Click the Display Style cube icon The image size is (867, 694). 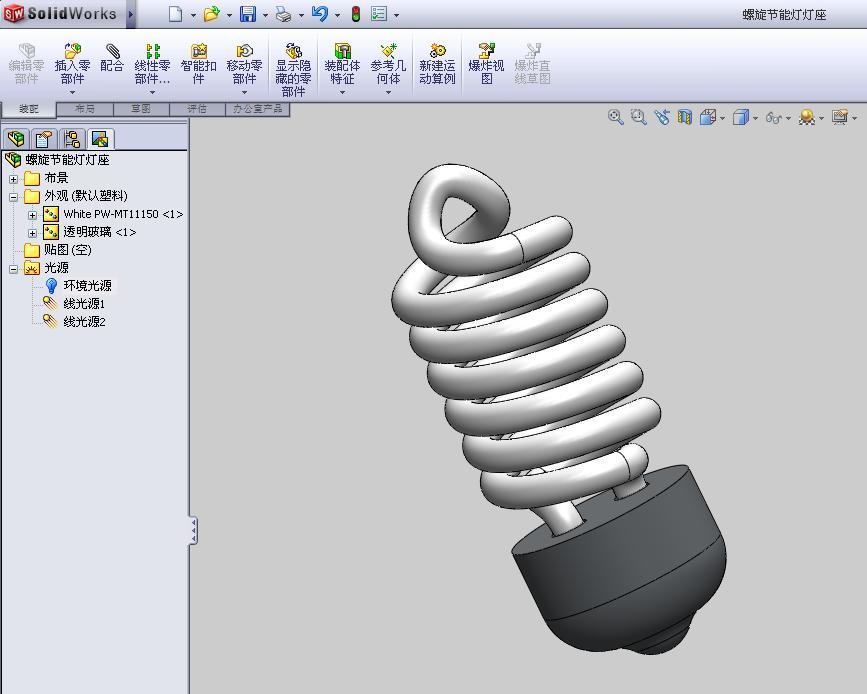(740, 117)
